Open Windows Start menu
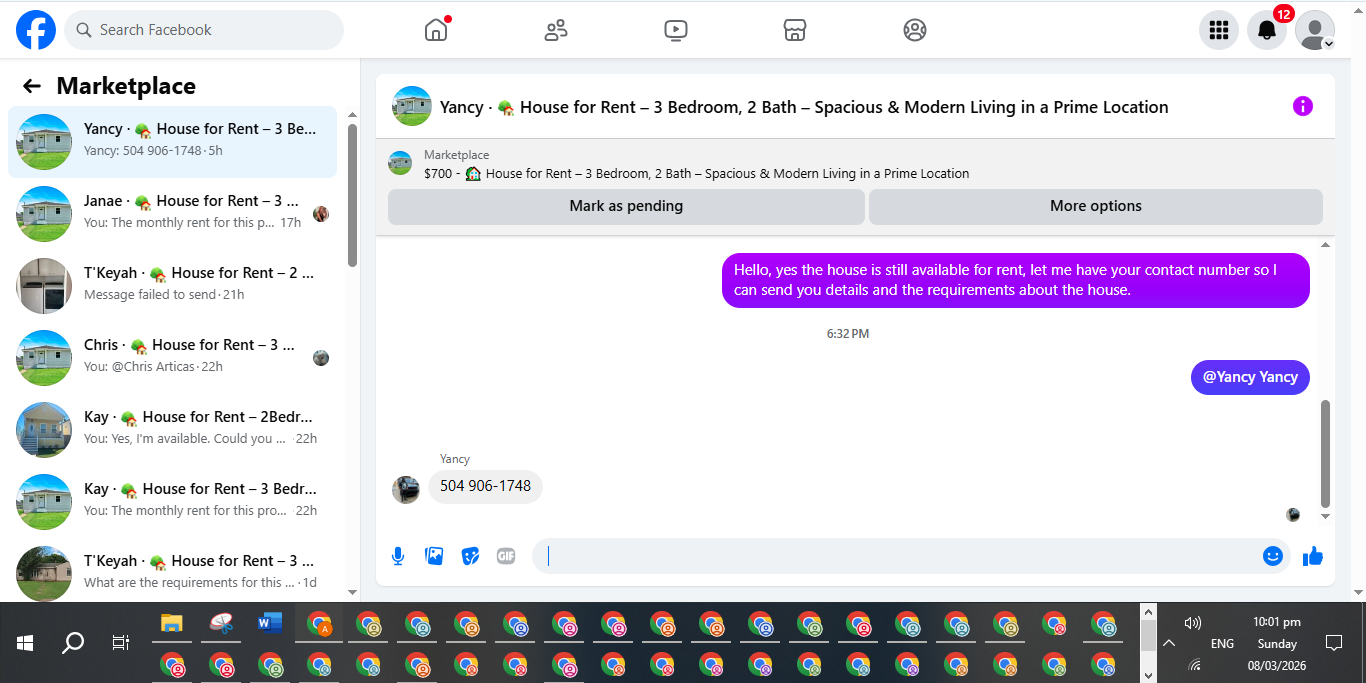Image resolution: width=1366 pixels, height=683 pixels. (25, 643)
